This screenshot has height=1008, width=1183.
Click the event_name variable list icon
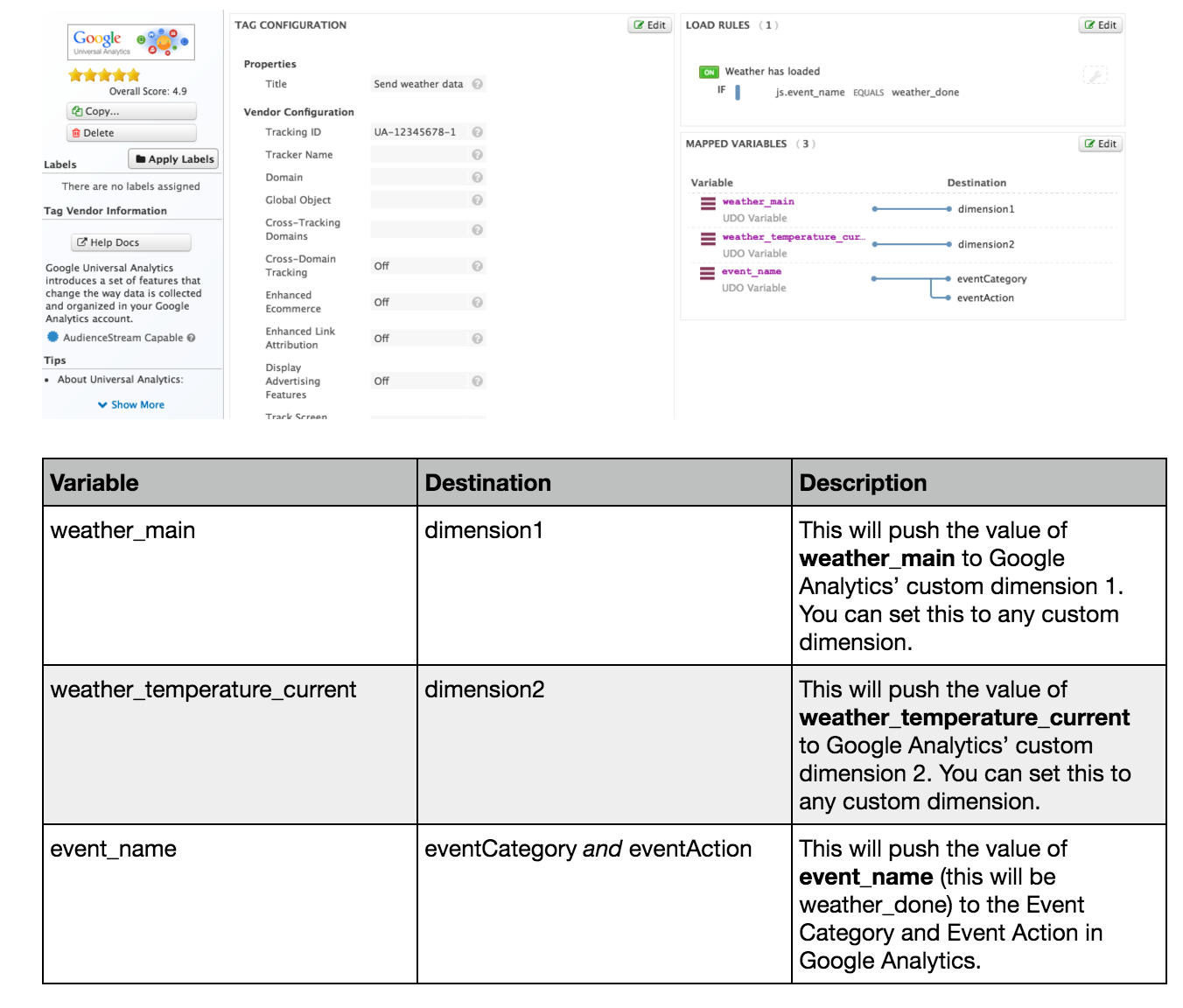707,273
